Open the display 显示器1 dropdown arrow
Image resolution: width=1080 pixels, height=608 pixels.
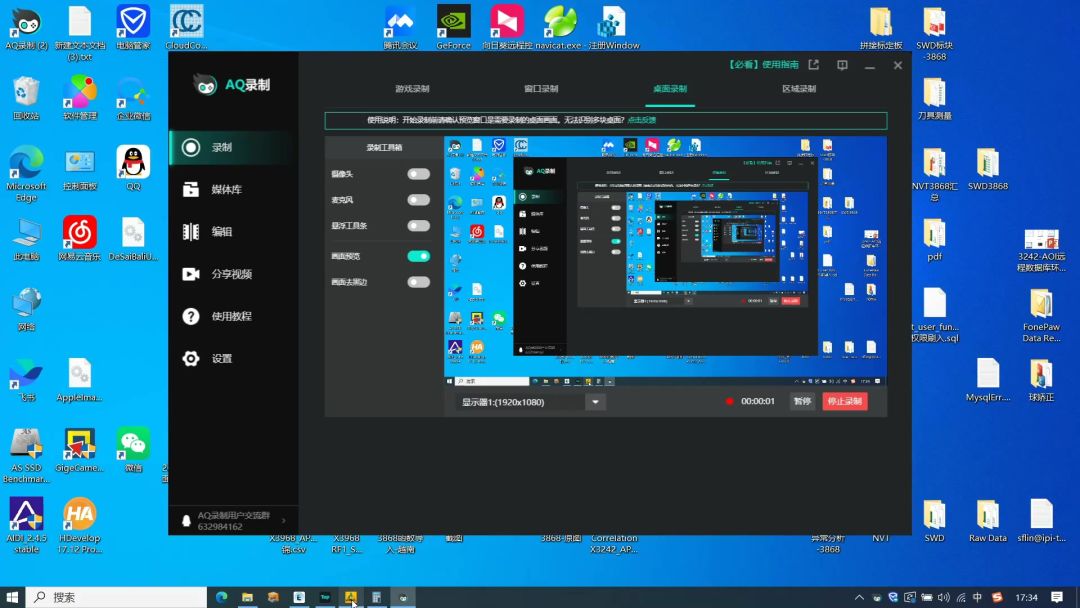coord(595,402)
